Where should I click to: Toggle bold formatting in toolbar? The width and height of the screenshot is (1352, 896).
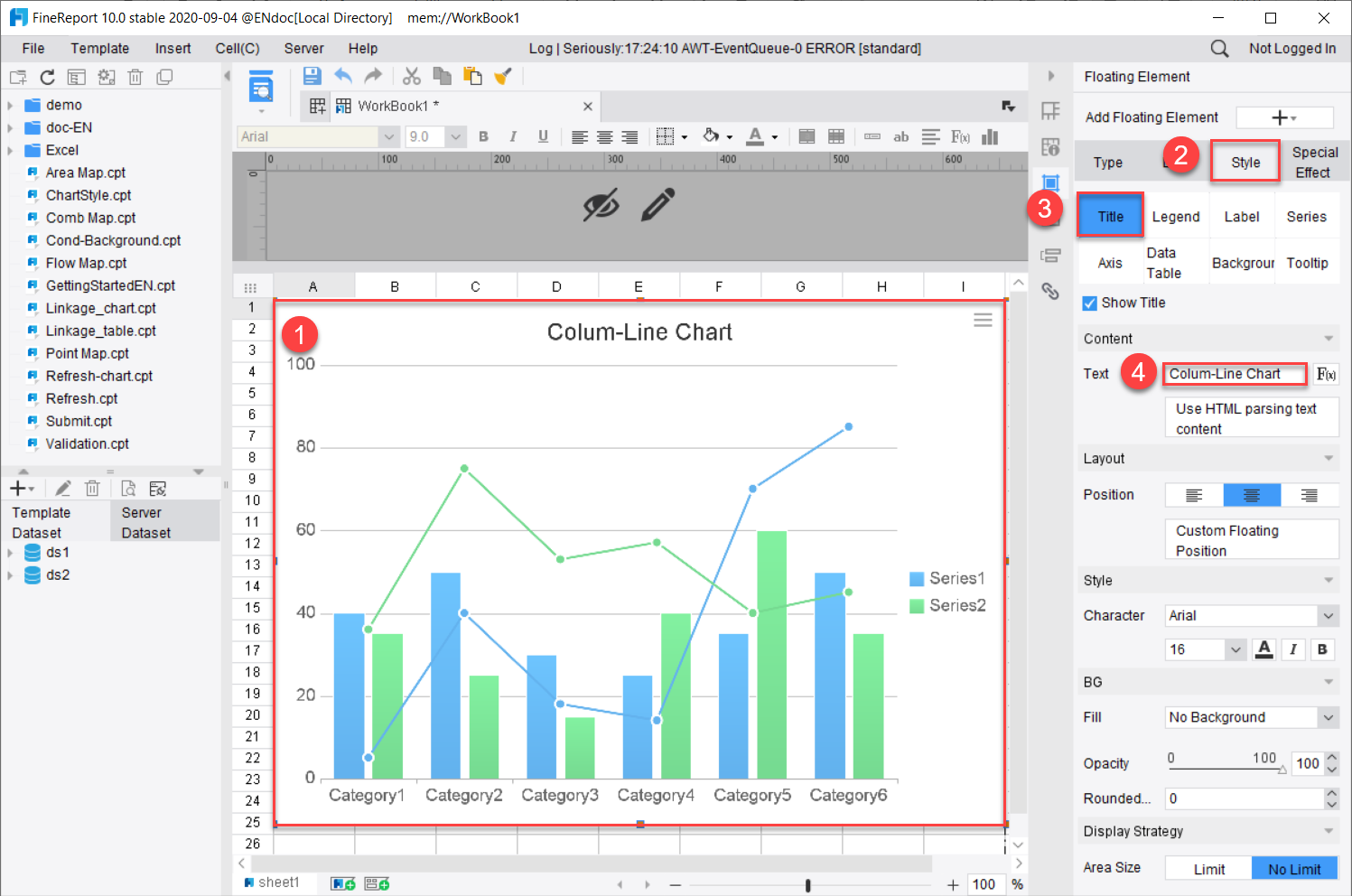(x=483, y=136)
